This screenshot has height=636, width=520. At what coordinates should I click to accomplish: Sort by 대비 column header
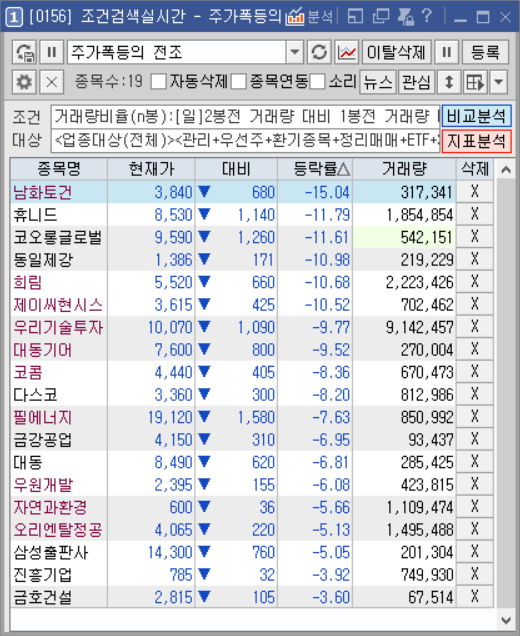point(236,169)
